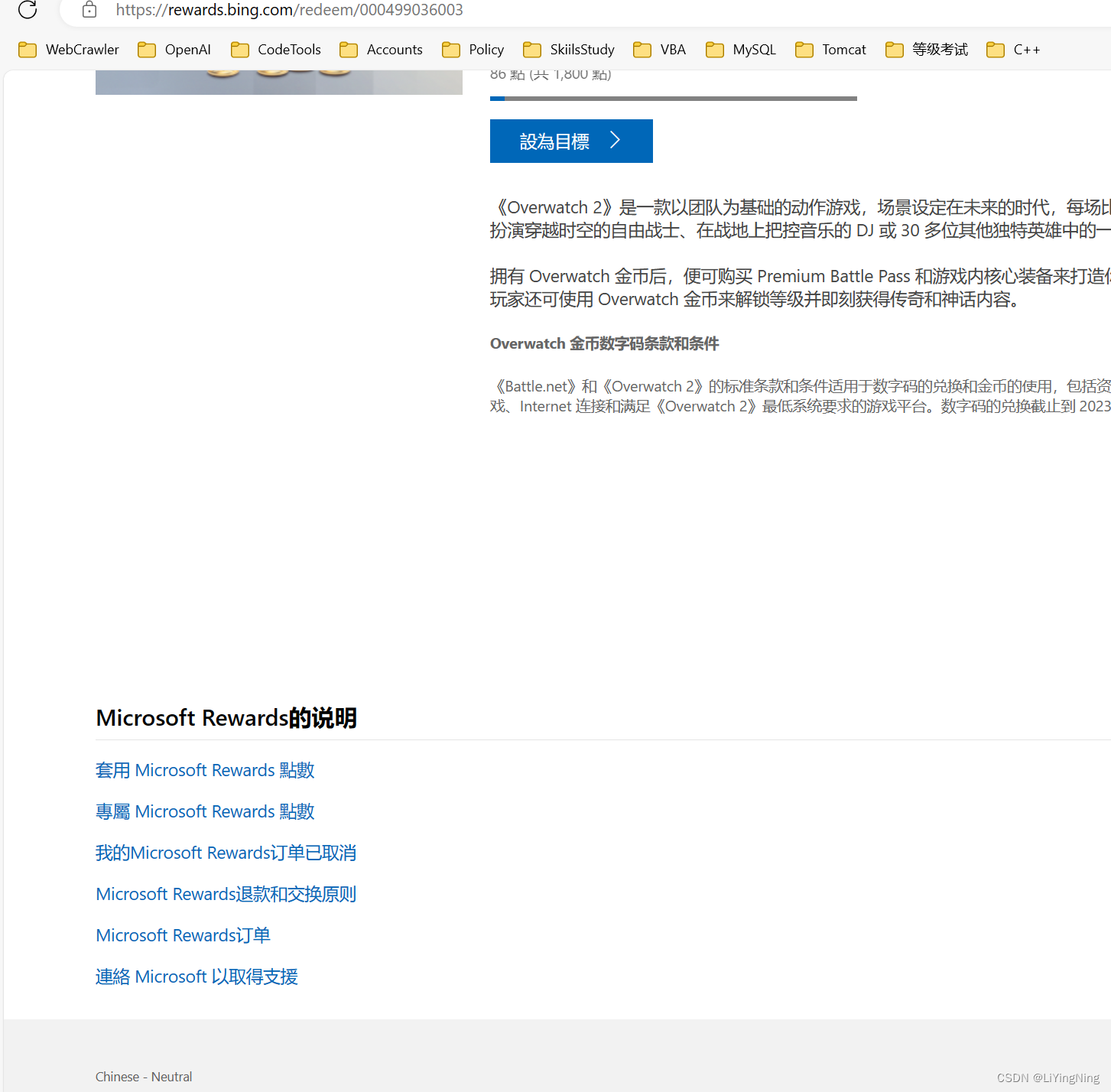This screenshot has width=1111, height=1092.
Task: Open 專屬 Microsoft Rewards 點數 link
Action: click(x=205, y=811)
